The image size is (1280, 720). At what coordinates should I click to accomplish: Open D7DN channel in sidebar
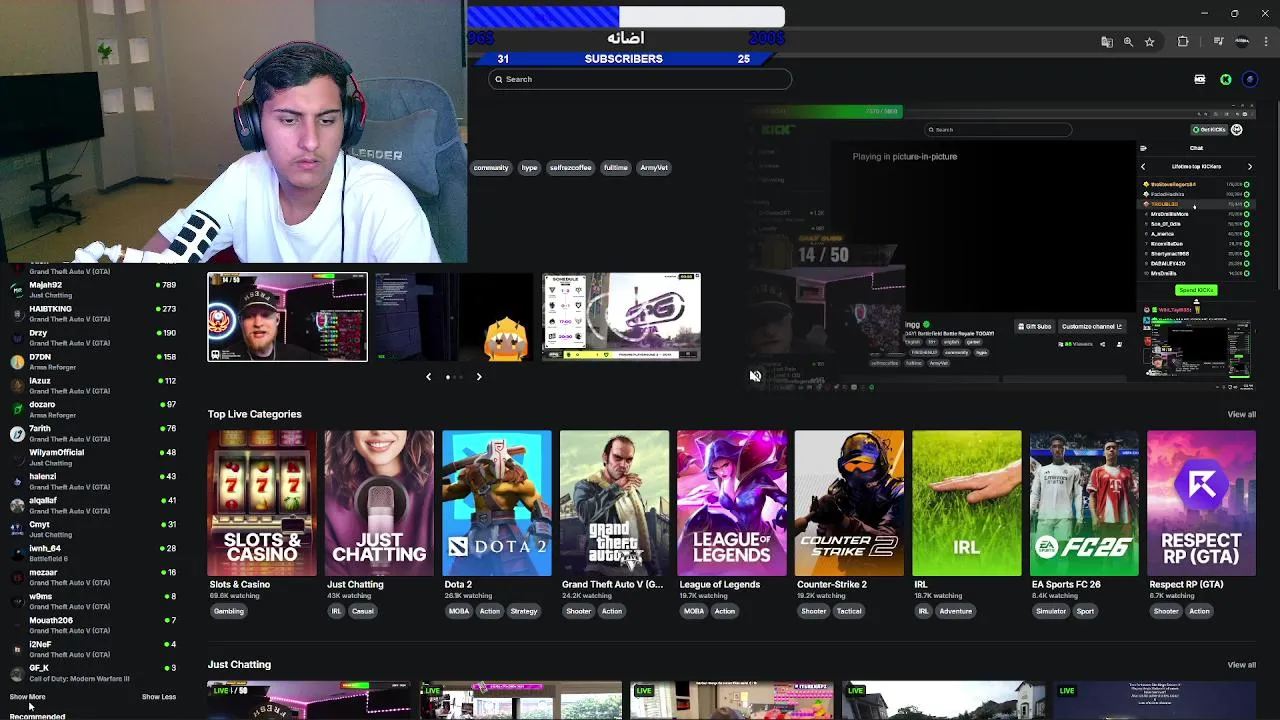tap(92, 361)
